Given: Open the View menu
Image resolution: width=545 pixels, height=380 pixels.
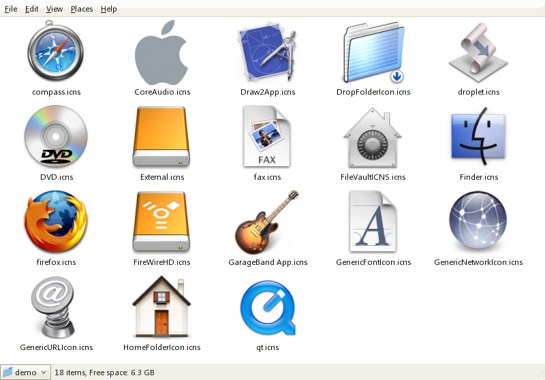Looking at the screenshot, I should pyautogui.click(x=54, y=9).
